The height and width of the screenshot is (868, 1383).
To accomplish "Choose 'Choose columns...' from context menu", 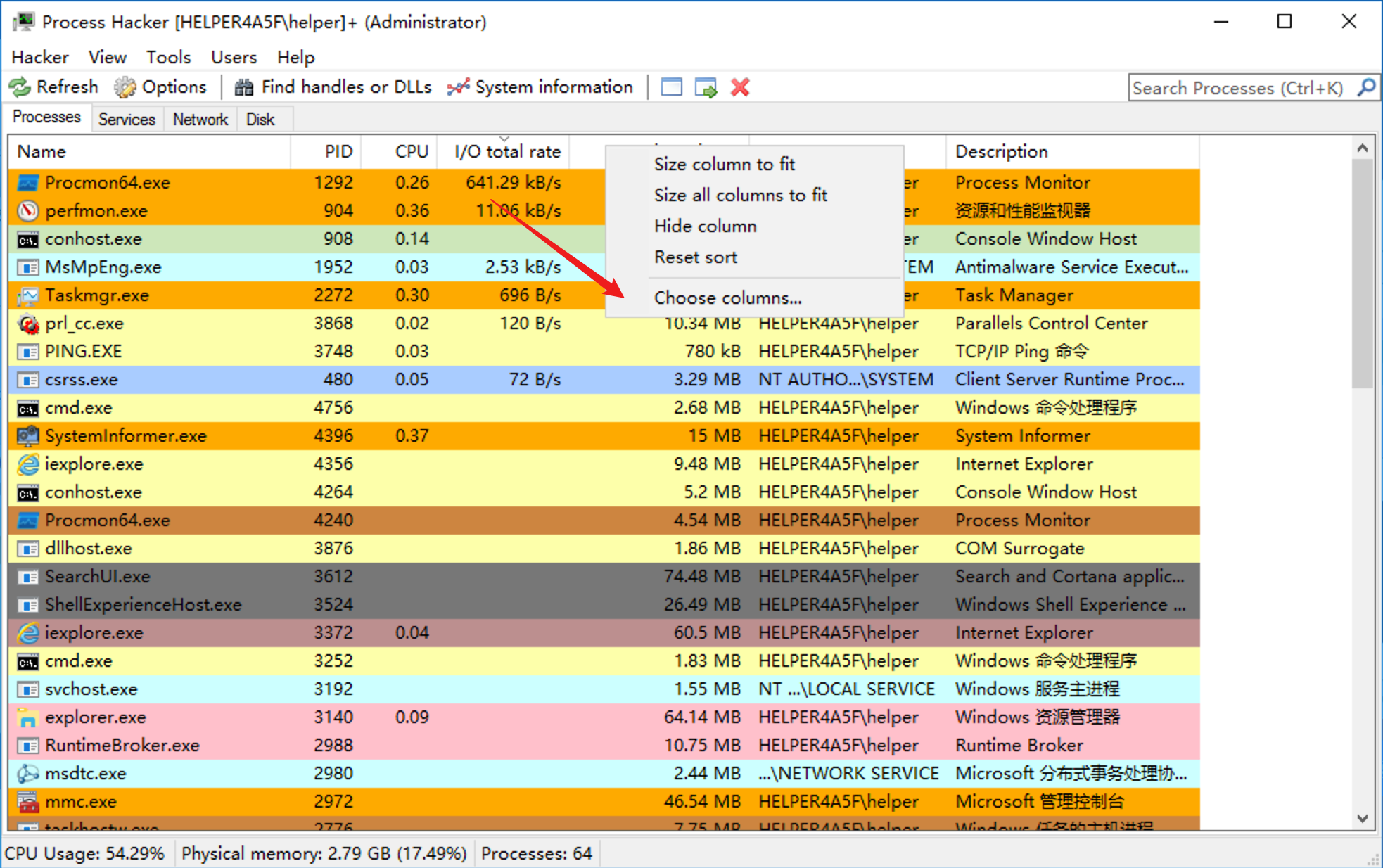I will [727, 298].
